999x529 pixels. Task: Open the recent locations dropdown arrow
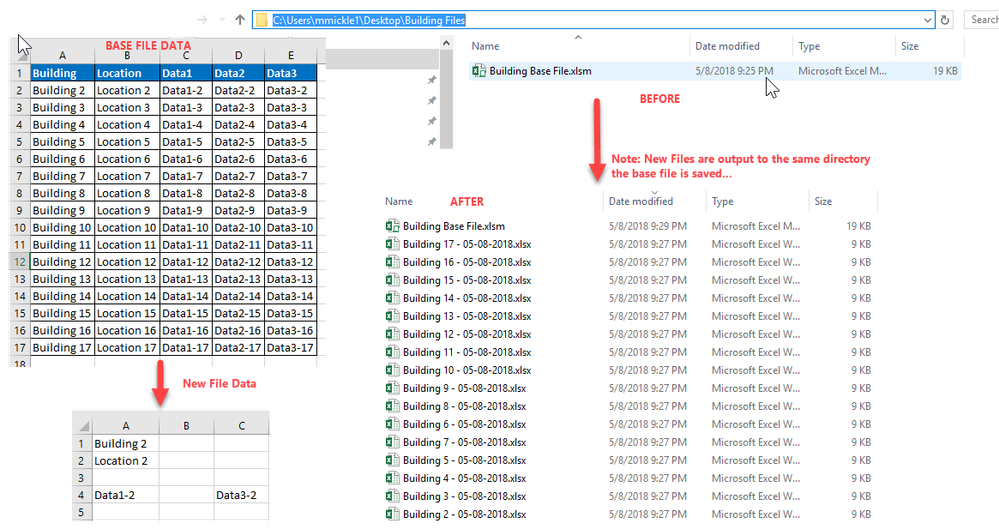point(222,20)
